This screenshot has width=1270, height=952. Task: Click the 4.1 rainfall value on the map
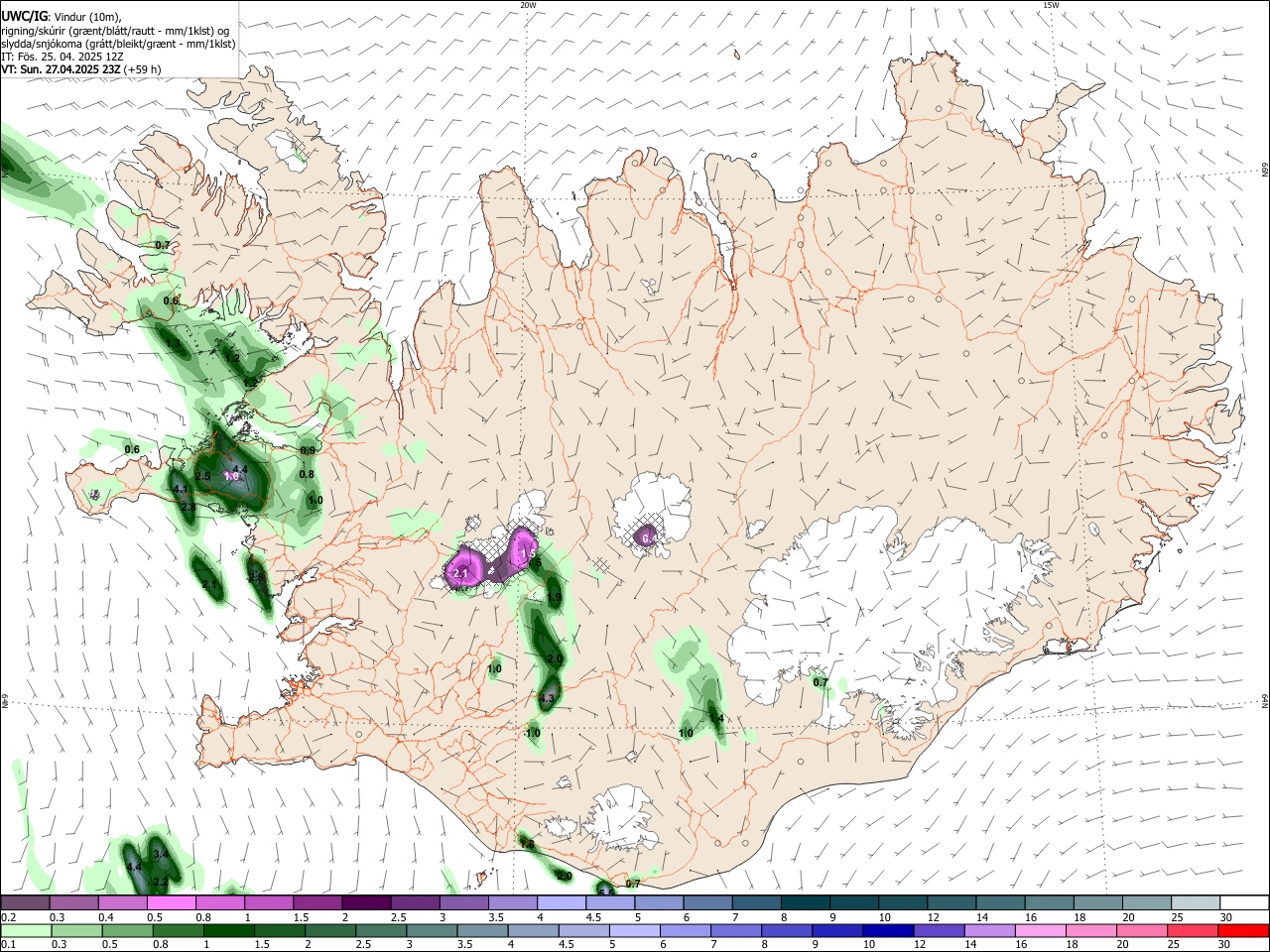(180, 489)
